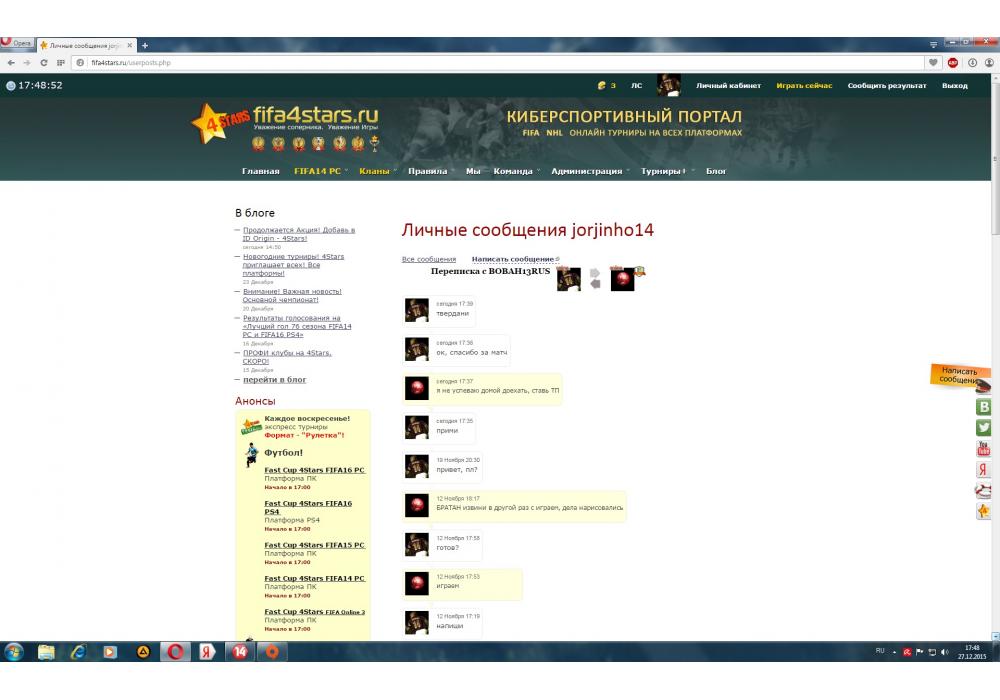The height and width of the screenshot is (700, 1000).
Task: Go to the Блог menu item
Action: [x=716, y=171]
